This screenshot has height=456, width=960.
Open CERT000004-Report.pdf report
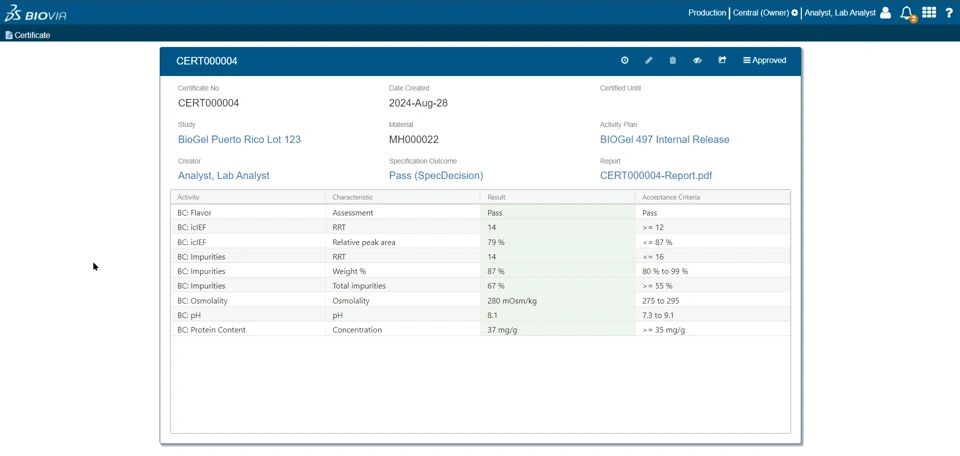[656, 176]
